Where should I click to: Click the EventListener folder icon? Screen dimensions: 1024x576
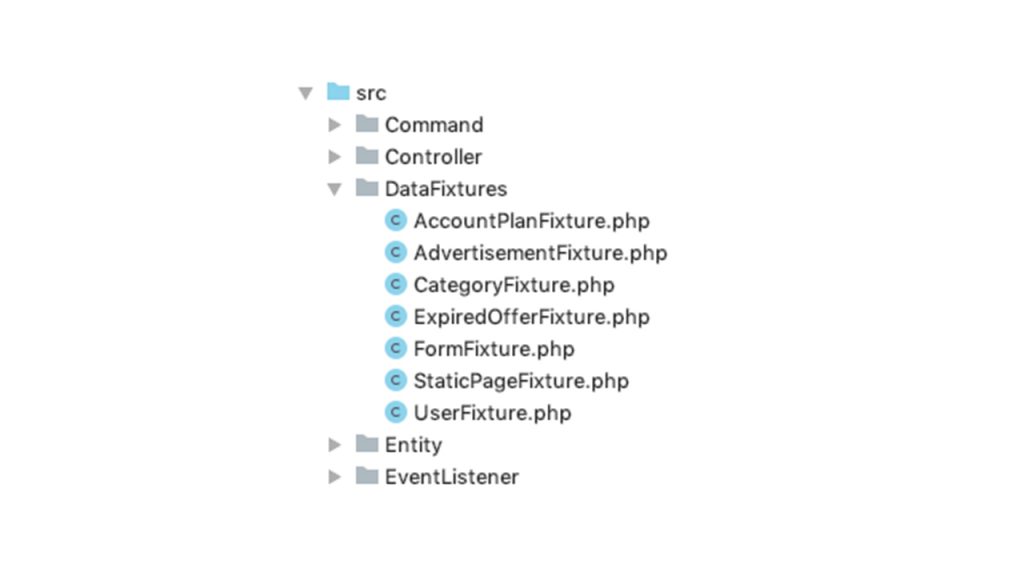(367, 476)
